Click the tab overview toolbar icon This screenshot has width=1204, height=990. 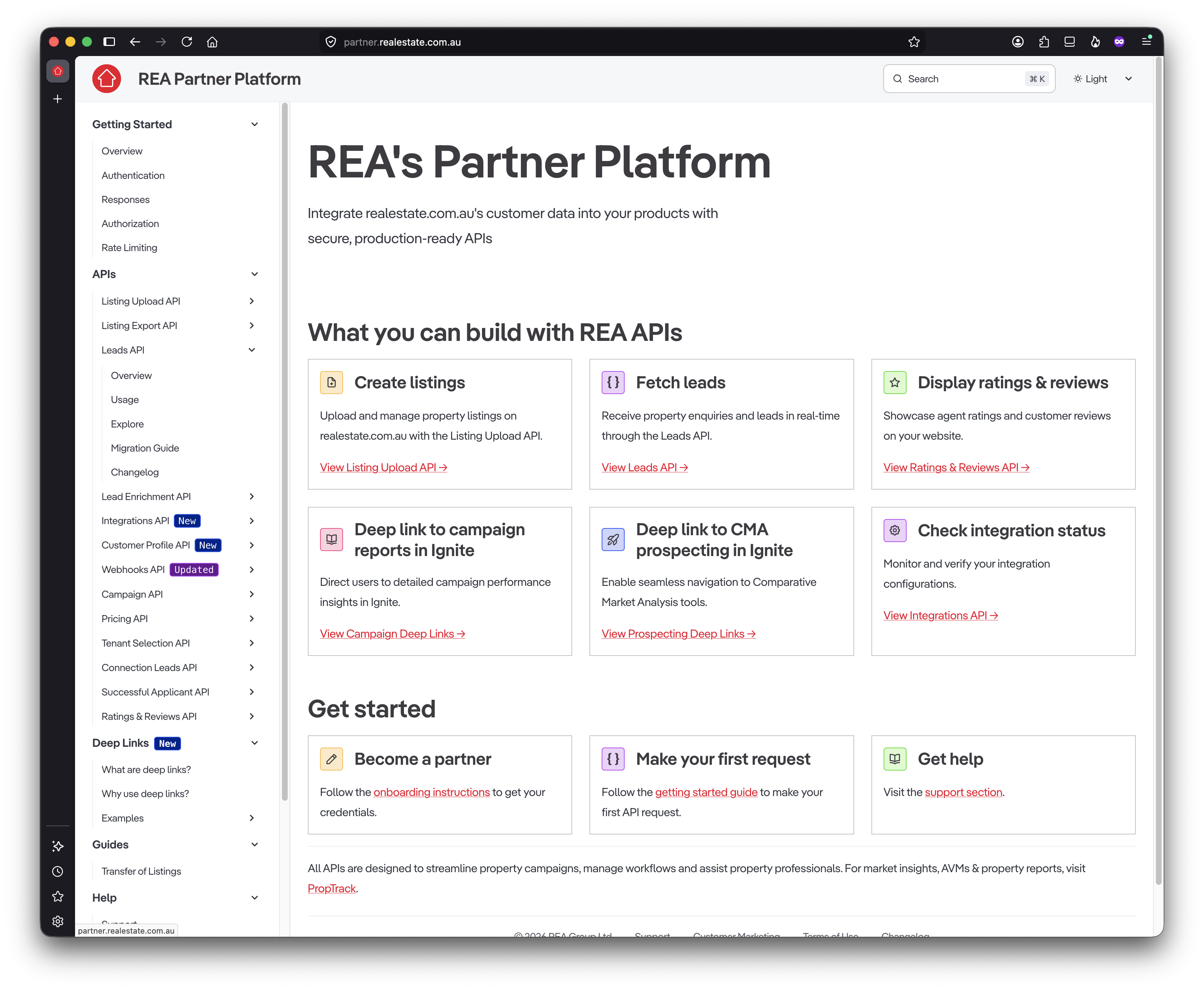1069,42
